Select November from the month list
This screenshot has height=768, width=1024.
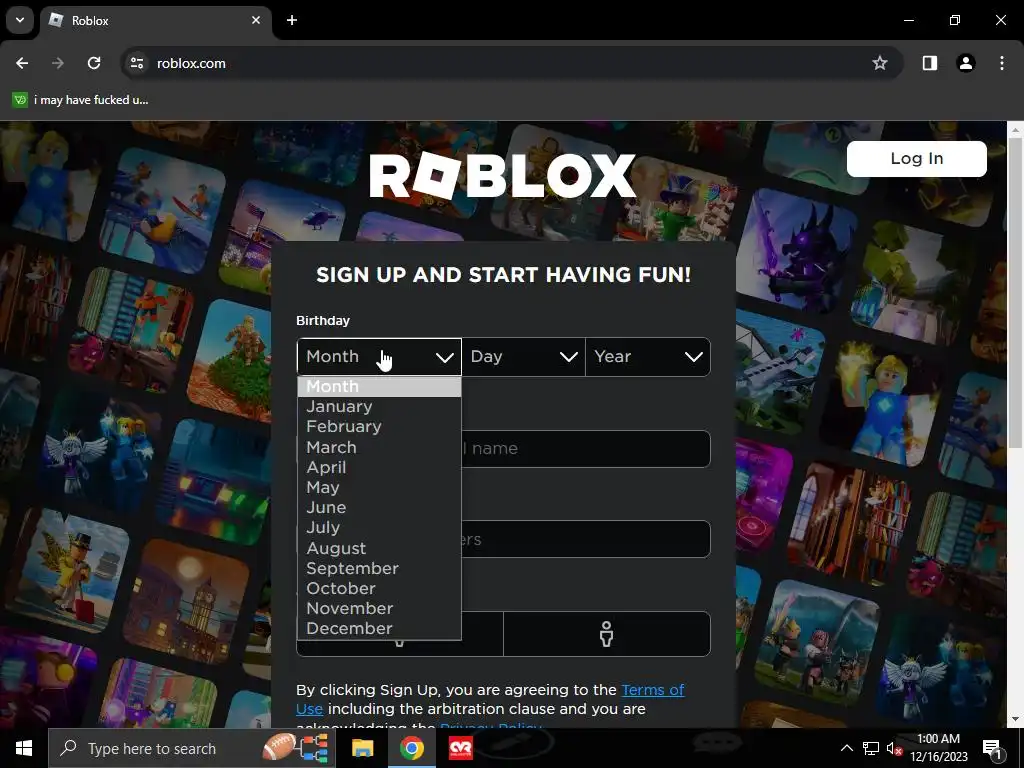click(x=379, y=609)
